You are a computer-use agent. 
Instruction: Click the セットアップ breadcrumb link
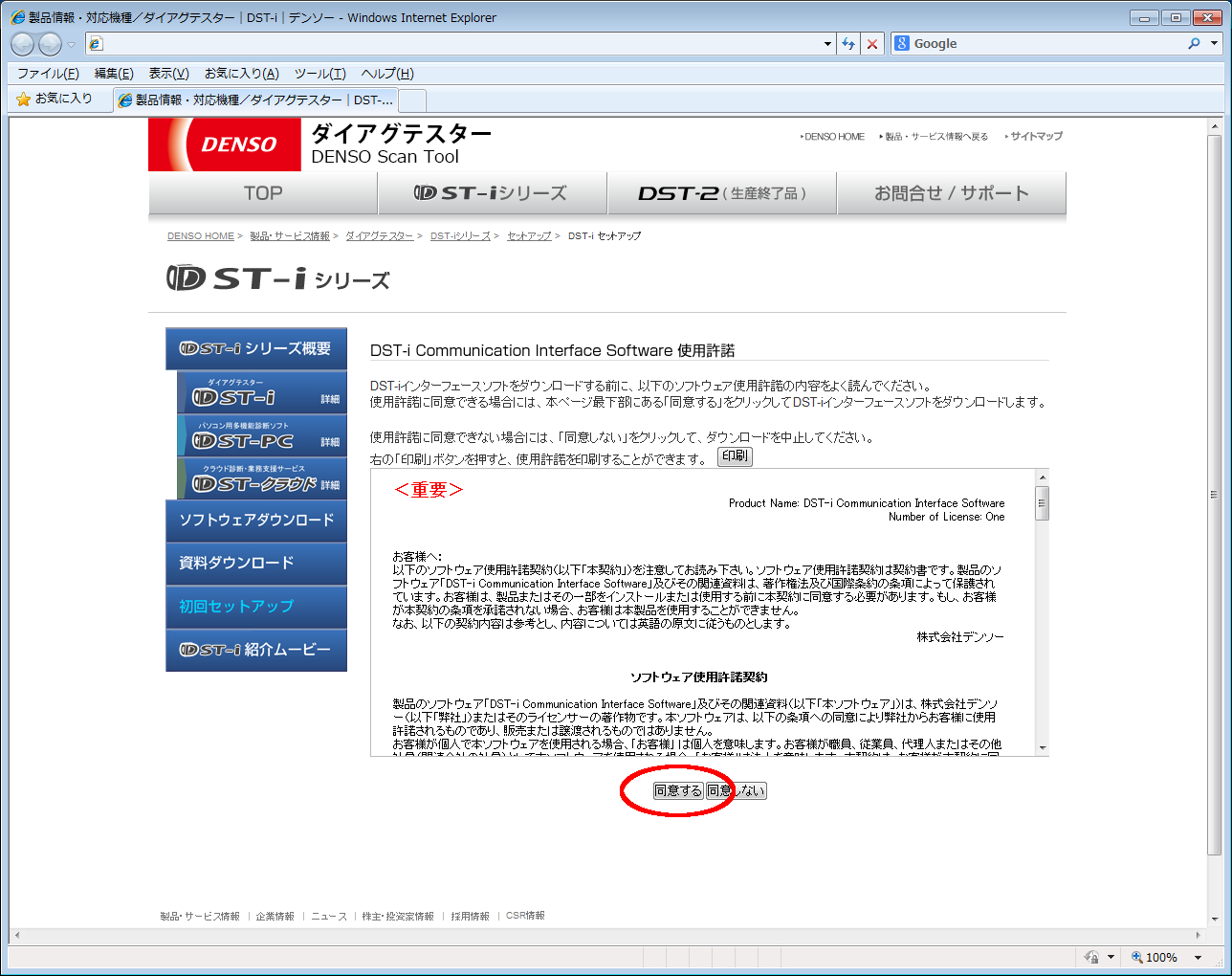pos(529,236)
